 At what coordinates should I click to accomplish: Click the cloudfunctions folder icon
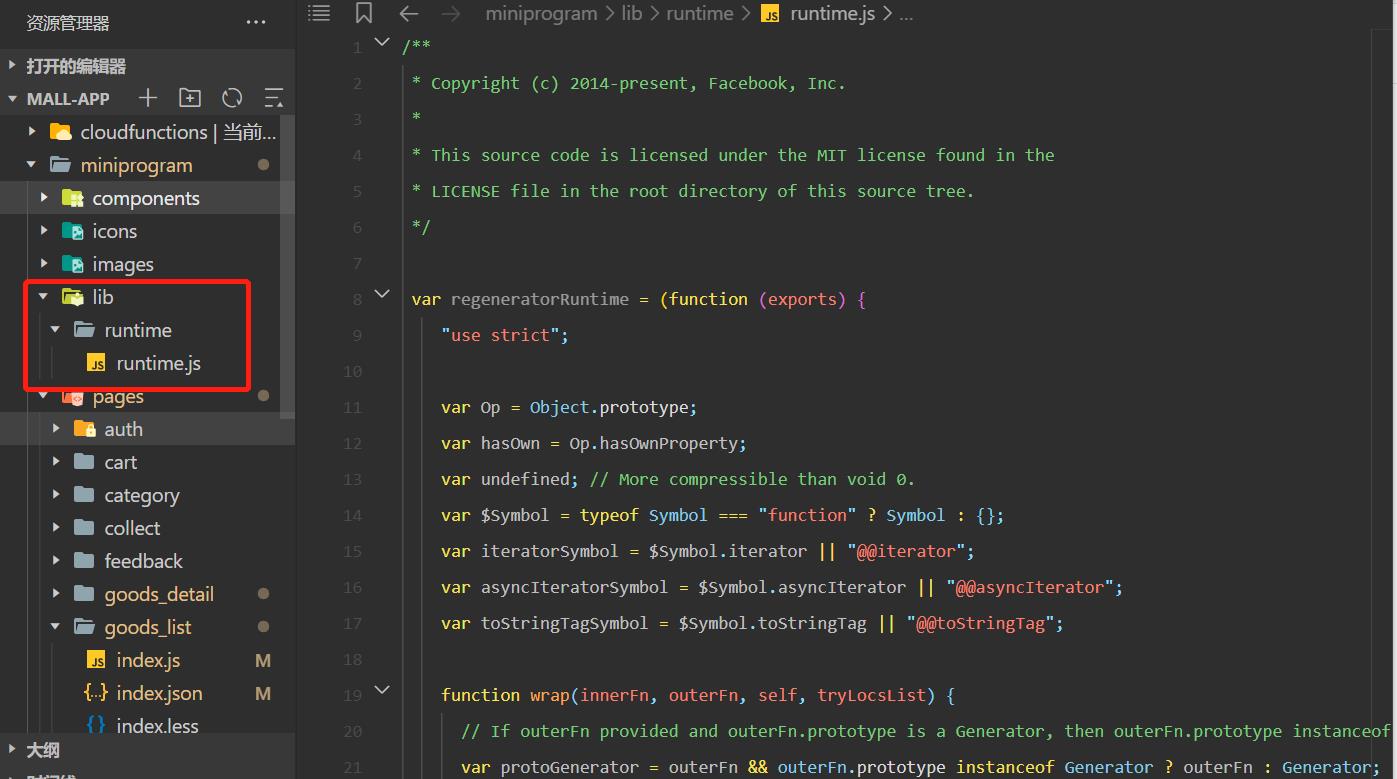[x=61, y=132]
